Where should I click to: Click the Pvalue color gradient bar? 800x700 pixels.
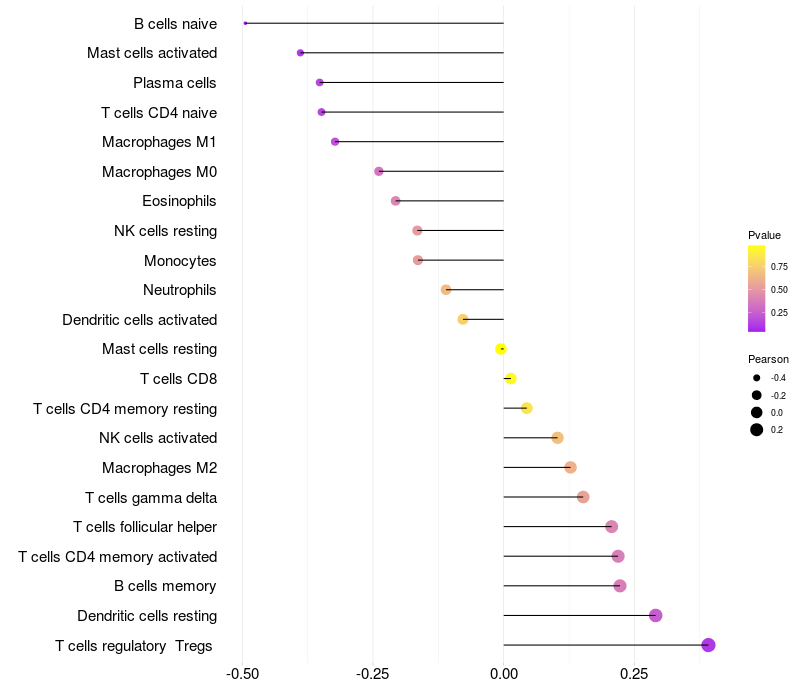[756, 288]
